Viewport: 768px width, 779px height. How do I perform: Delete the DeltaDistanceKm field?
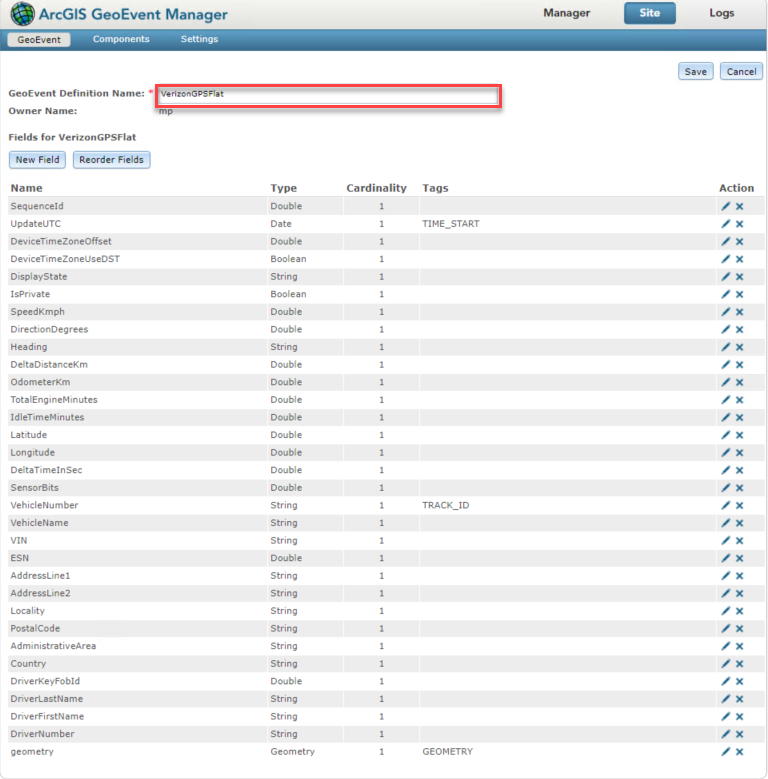[x=740, y=365]
